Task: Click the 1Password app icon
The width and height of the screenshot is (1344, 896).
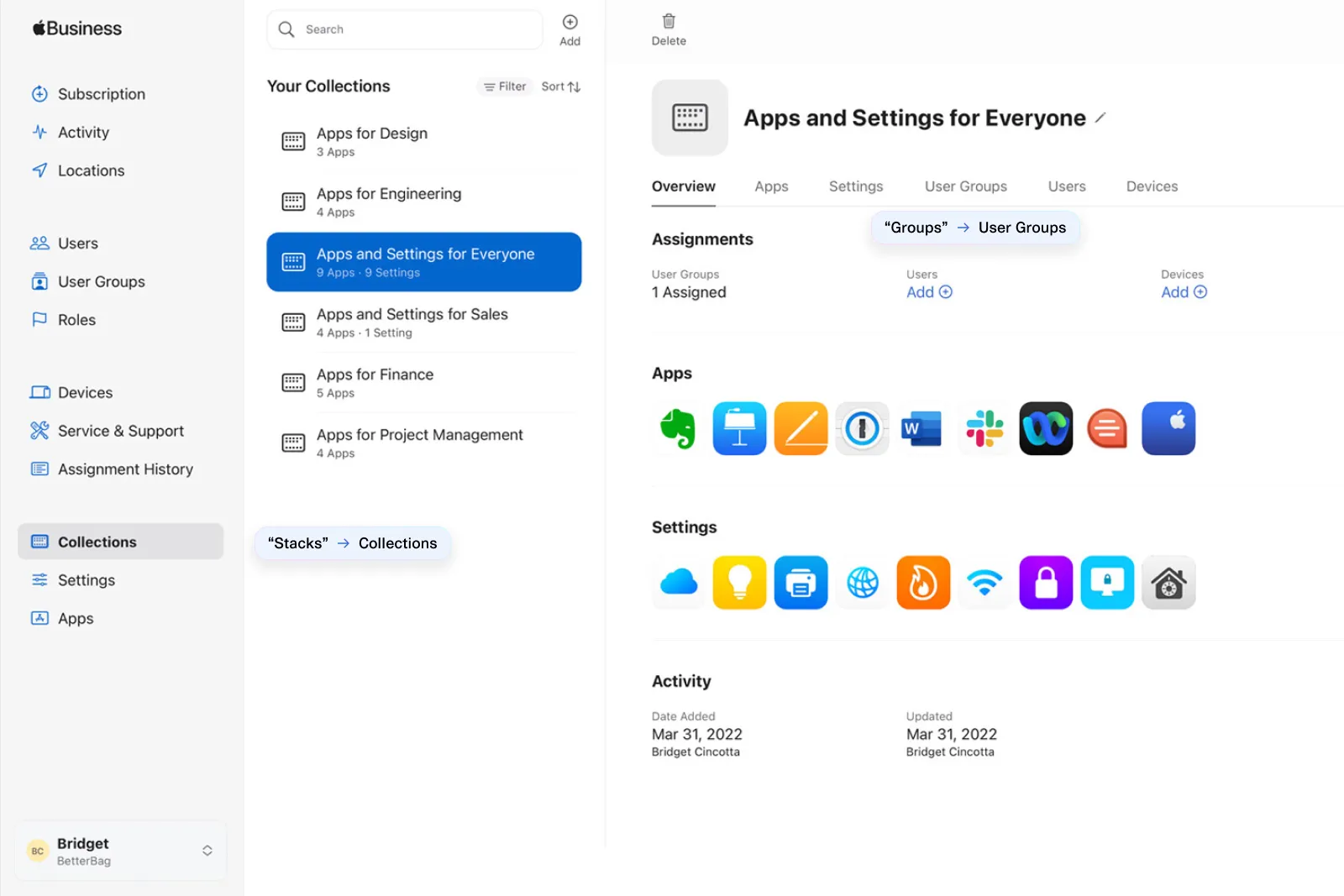Action: click(x=862, y=428)
